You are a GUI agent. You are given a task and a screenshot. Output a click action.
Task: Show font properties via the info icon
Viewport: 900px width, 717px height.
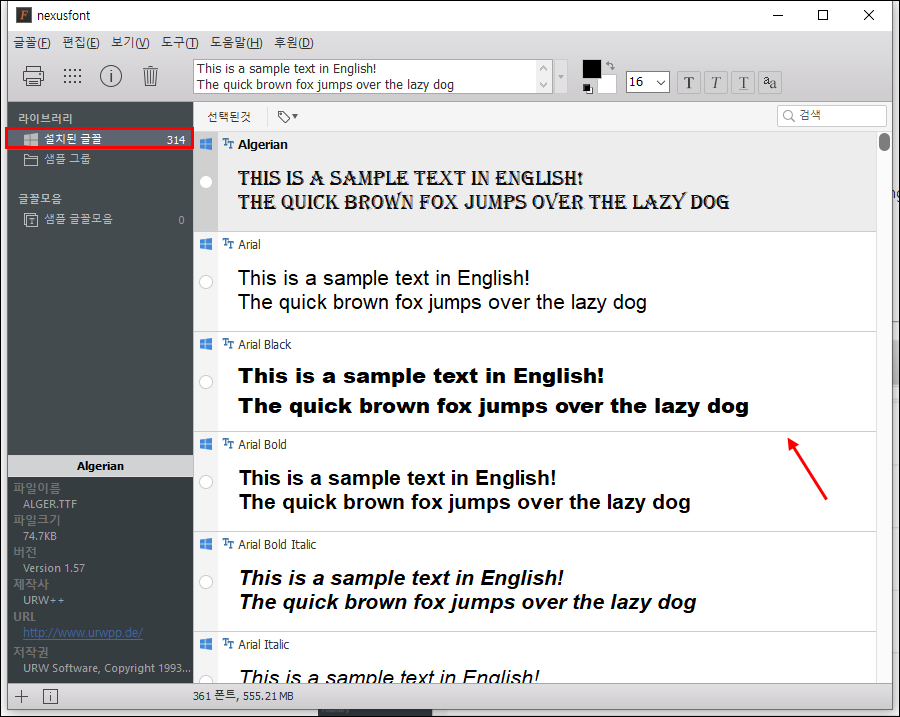pos(111,76)
